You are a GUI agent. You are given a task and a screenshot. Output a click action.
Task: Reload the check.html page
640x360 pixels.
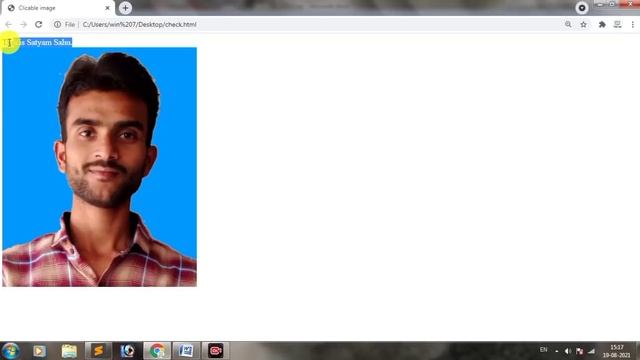pos(38,24)
